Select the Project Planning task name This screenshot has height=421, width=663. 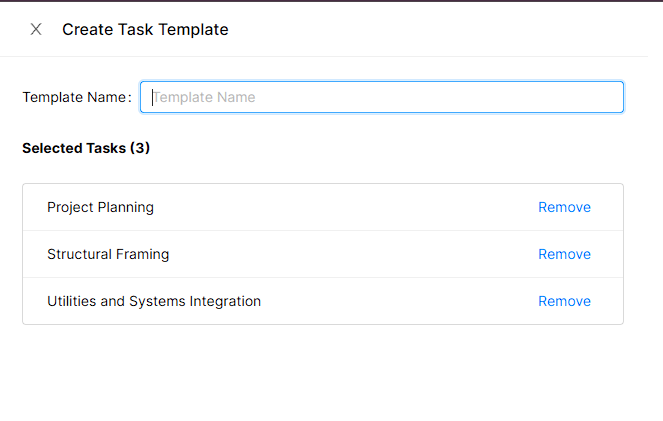(x=100, y=208)
